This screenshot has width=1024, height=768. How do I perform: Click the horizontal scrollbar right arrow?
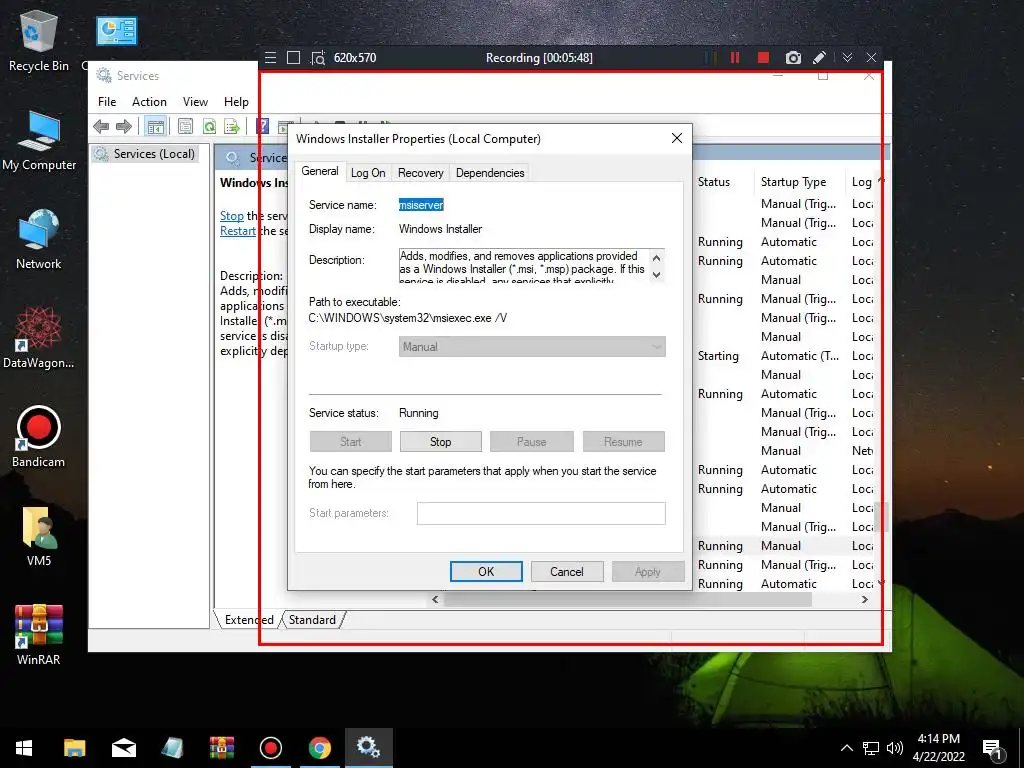tap(865, 600)
